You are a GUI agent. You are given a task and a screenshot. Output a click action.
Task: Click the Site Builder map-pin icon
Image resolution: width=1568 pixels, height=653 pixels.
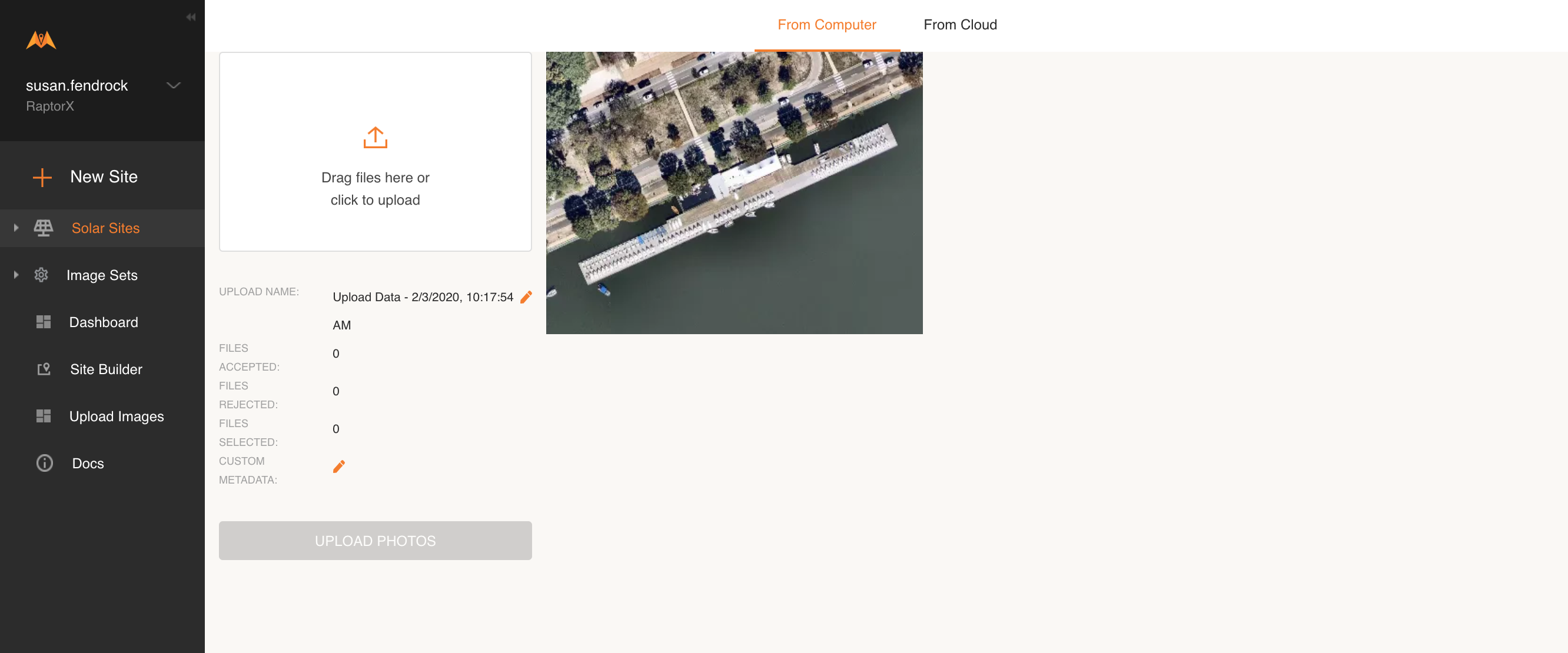pyautogui.click(x=44, y=369)
